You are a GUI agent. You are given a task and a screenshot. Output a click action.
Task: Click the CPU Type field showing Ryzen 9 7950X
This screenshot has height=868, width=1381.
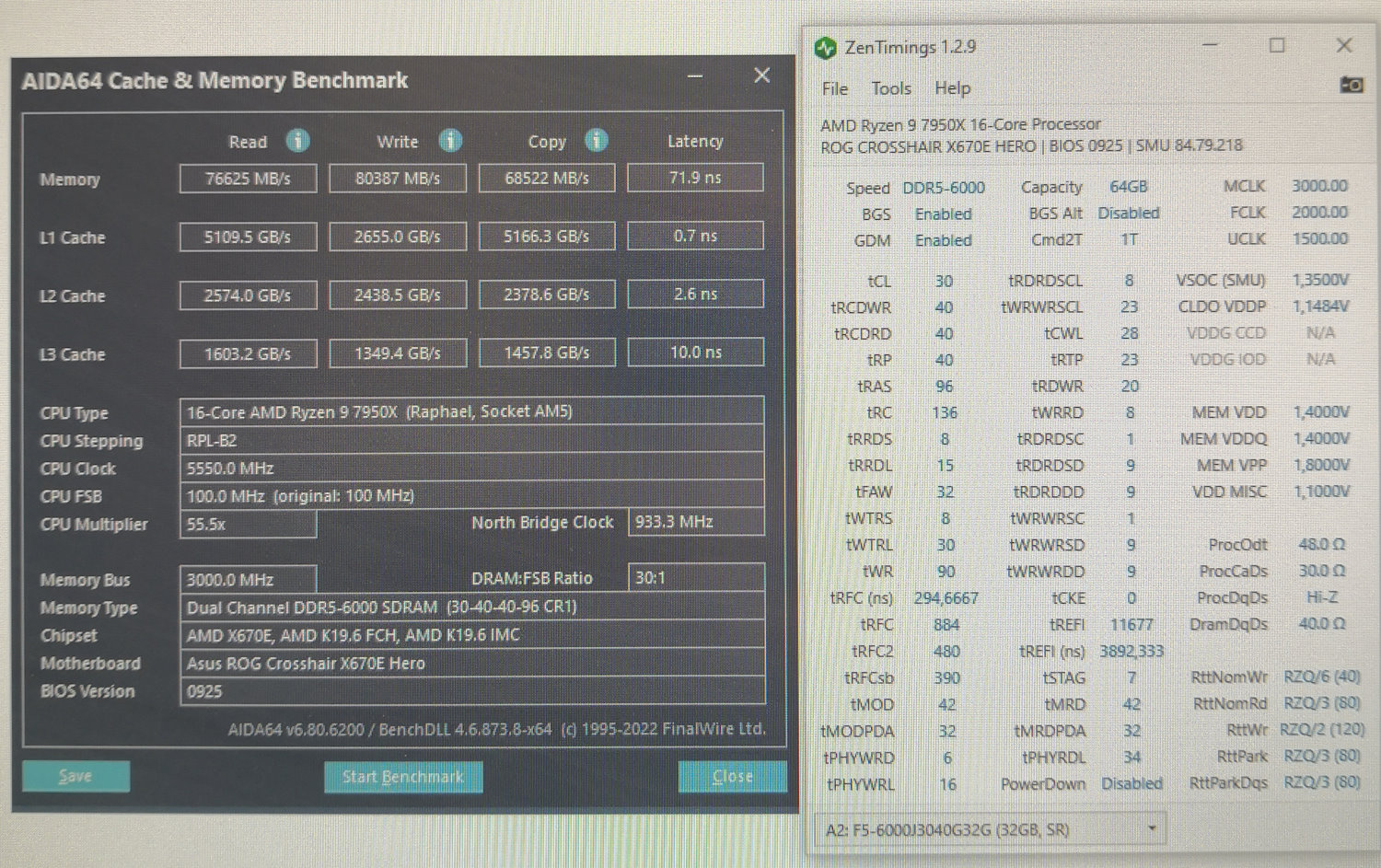click(x=471, y=411)
